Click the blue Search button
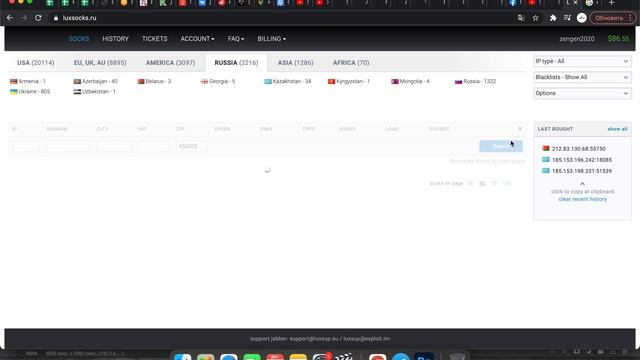This screenshot has height=360, width=640. coord(501,146)
